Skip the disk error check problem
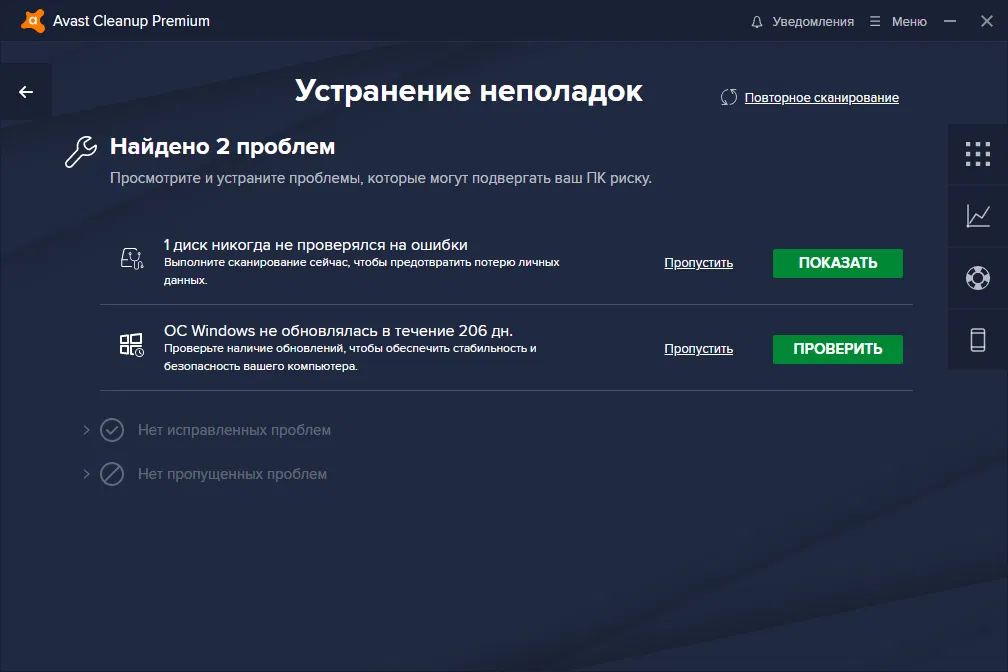1008x672 pixels. point(698,262)
